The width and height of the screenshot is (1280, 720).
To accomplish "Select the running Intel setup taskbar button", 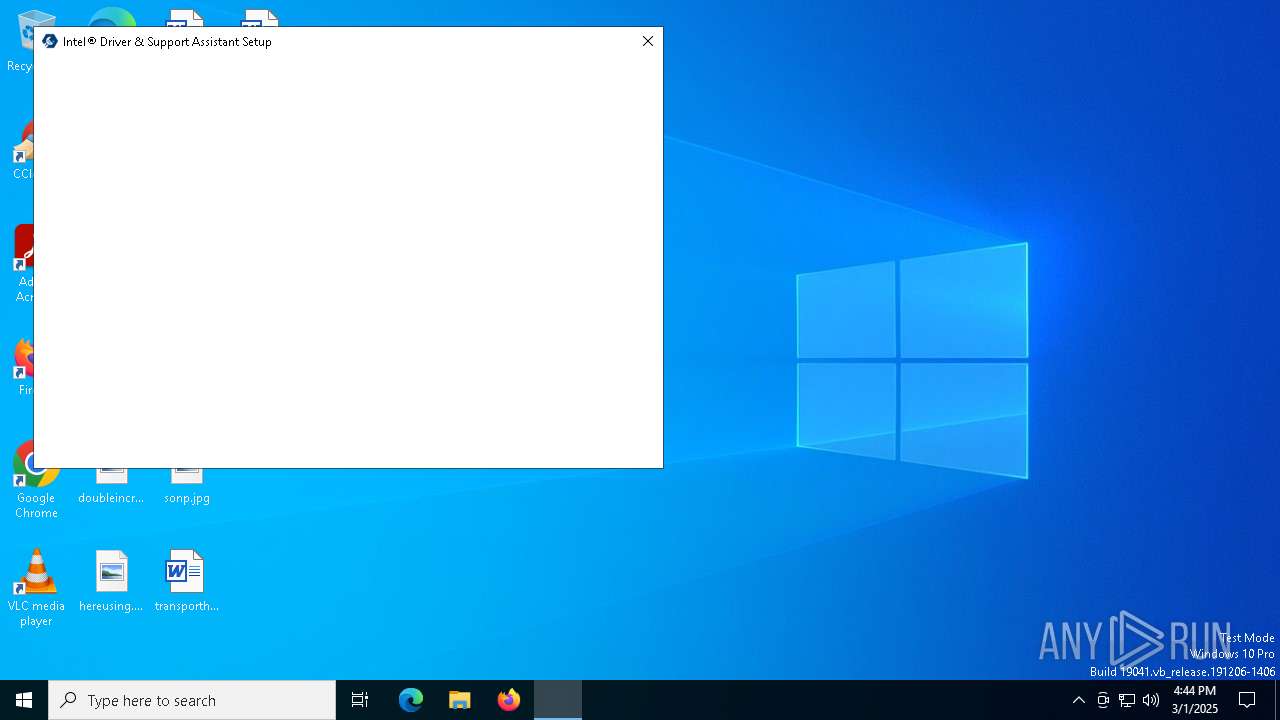I will point(558,700).
